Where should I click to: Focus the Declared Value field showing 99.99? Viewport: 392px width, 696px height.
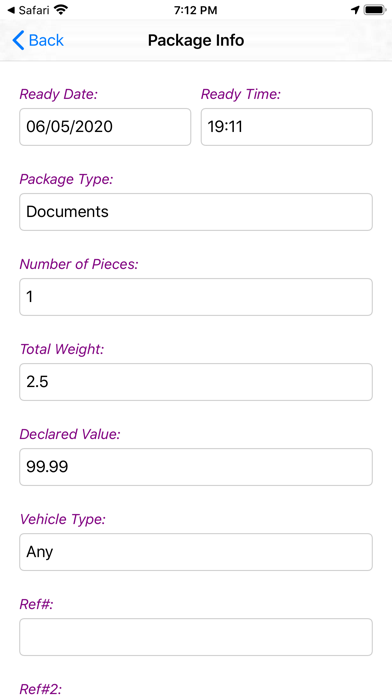tap(196, 467)
